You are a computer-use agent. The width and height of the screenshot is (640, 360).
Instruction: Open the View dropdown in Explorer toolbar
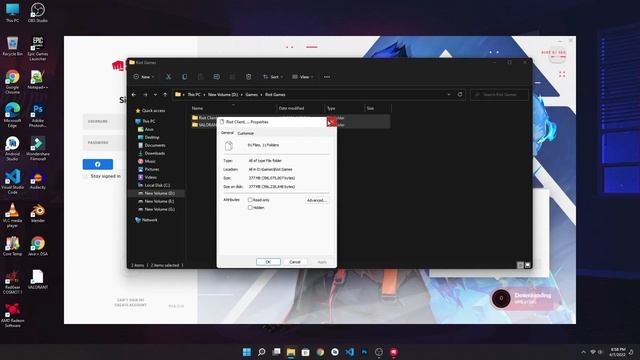302,77
